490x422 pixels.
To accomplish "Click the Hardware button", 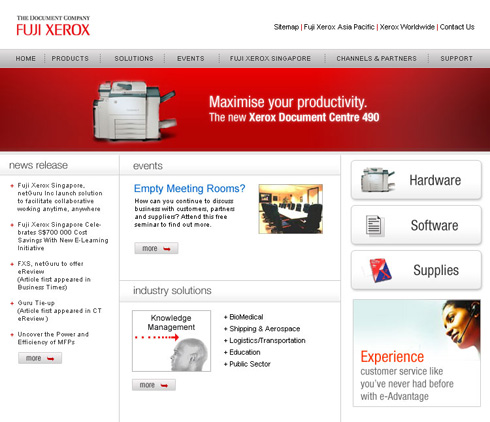I will [x=416, y=180].
